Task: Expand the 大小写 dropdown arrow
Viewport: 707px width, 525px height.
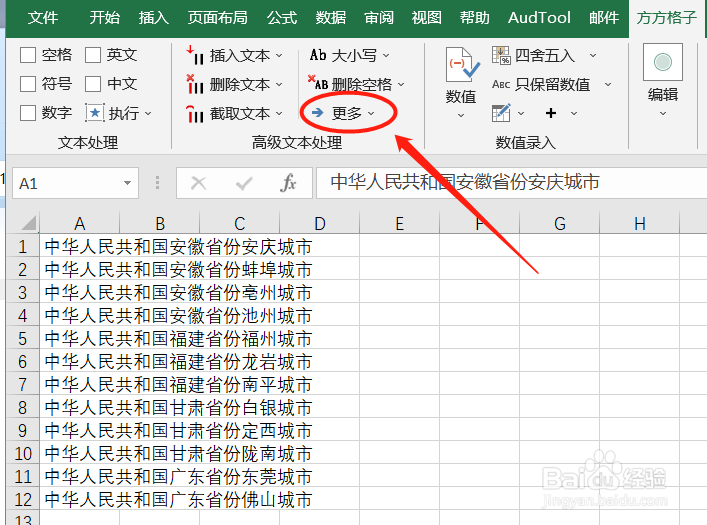Action: (386, 56)
